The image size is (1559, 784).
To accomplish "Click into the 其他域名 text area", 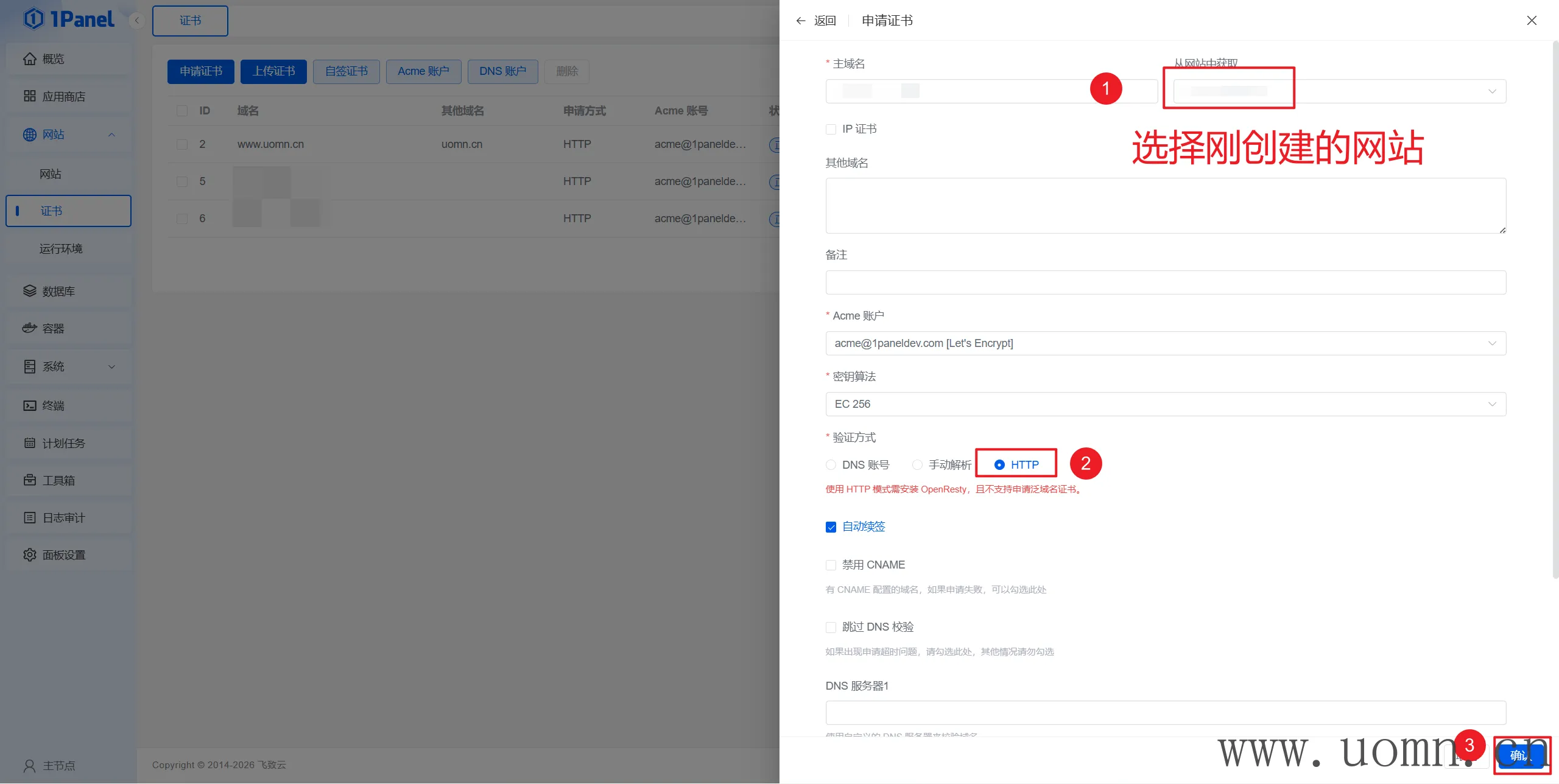I will tap(1165, 206).
